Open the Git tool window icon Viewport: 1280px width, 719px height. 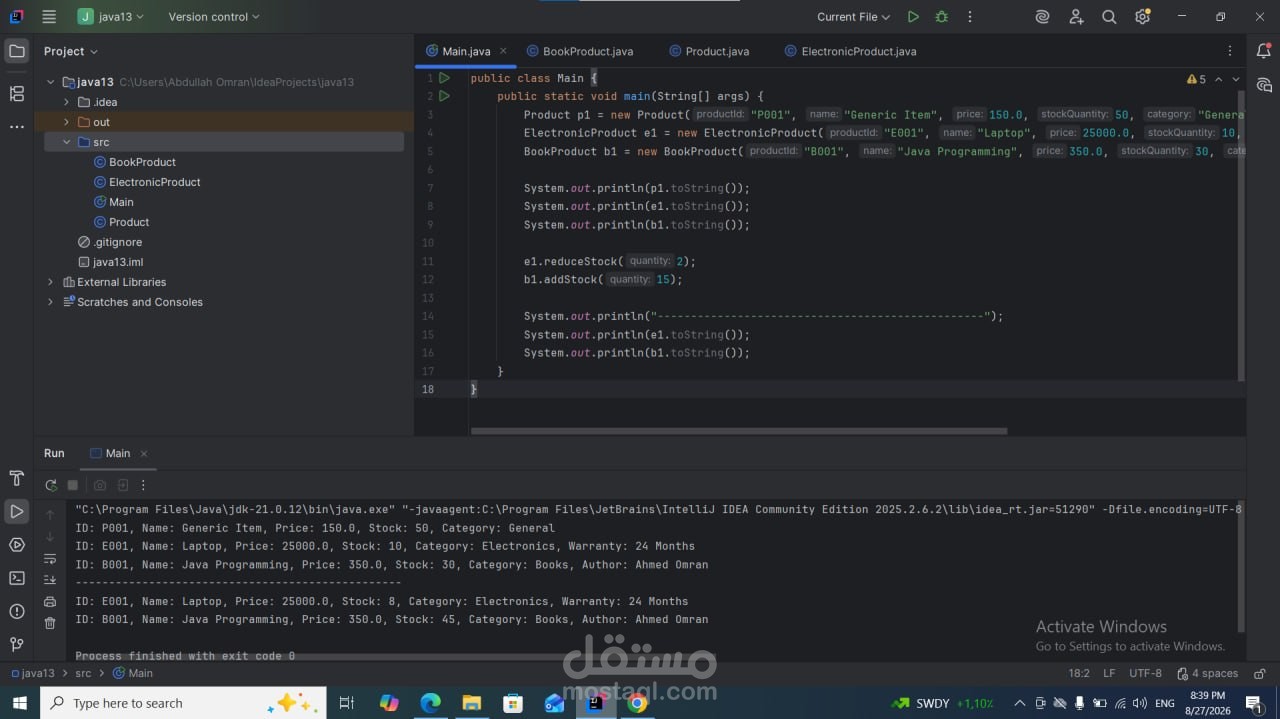pos(16,644)
